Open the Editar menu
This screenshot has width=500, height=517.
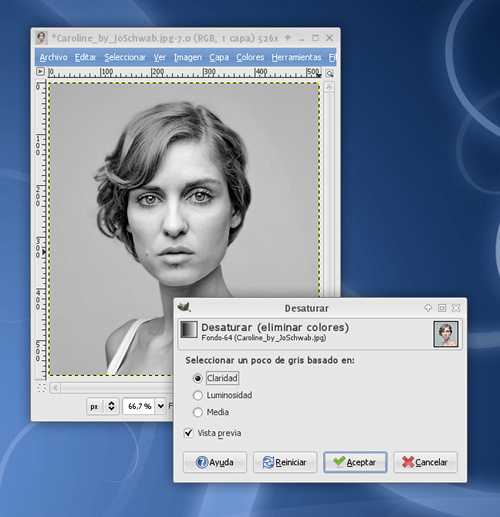click(85, 57)
